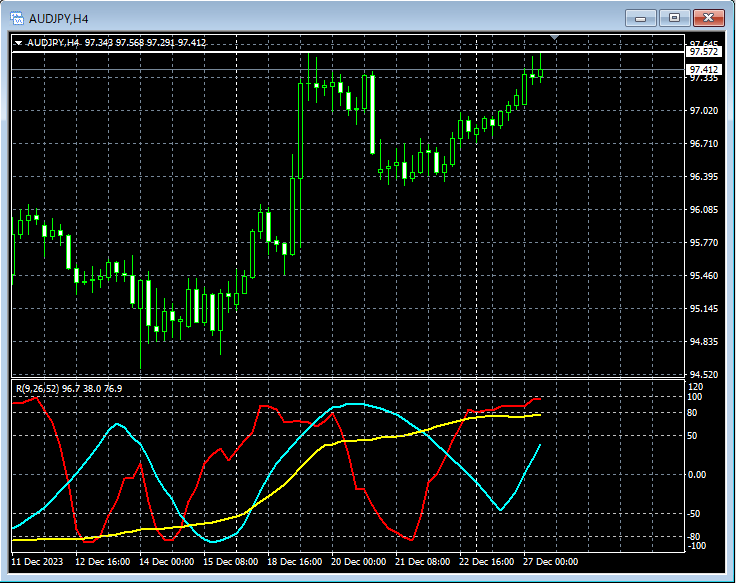
Task: Click the 14 Dec 00:00 time label
Action: [x=166, y=561]
